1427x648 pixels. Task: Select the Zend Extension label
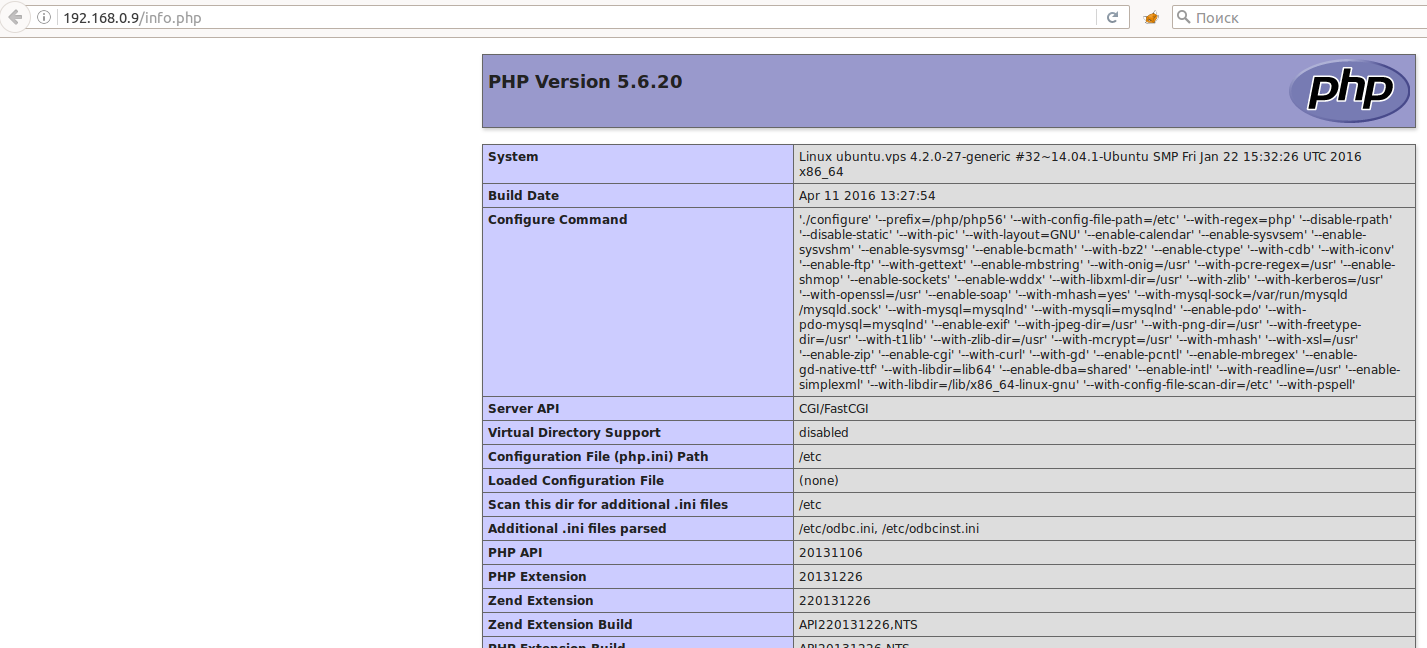coord(541,601)
